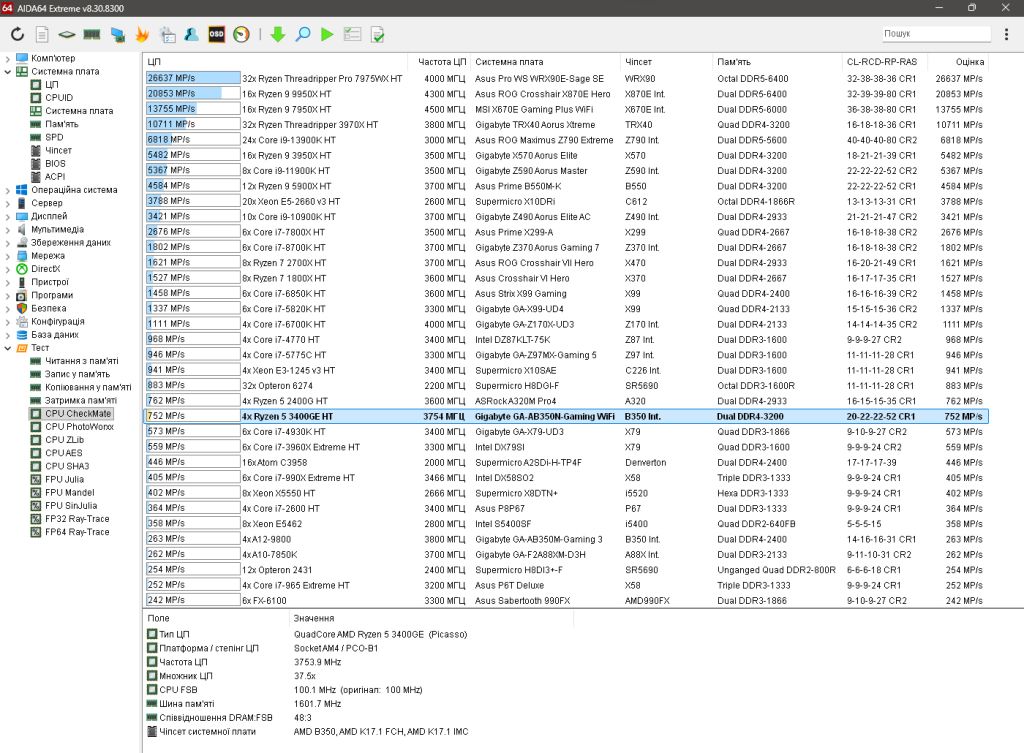Click the document with green checkmark icon

[x=377, y=34]
